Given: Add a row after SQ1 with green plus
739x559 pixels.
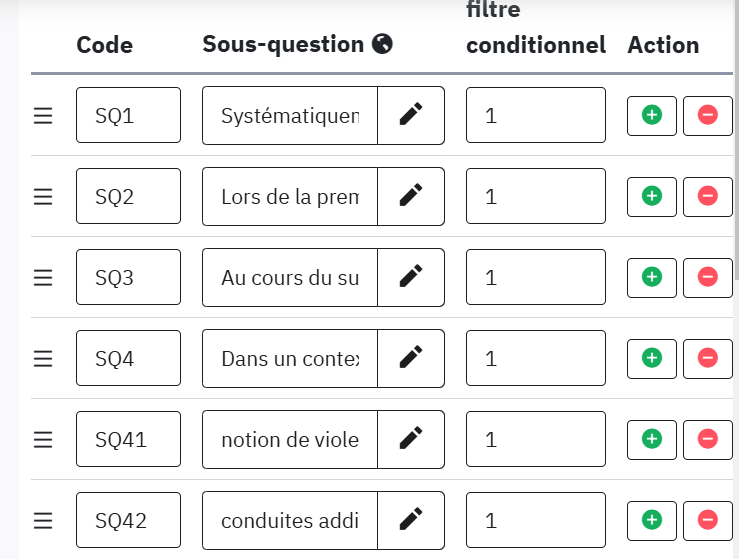Looking at the screenshot, I should click(652, 116).
